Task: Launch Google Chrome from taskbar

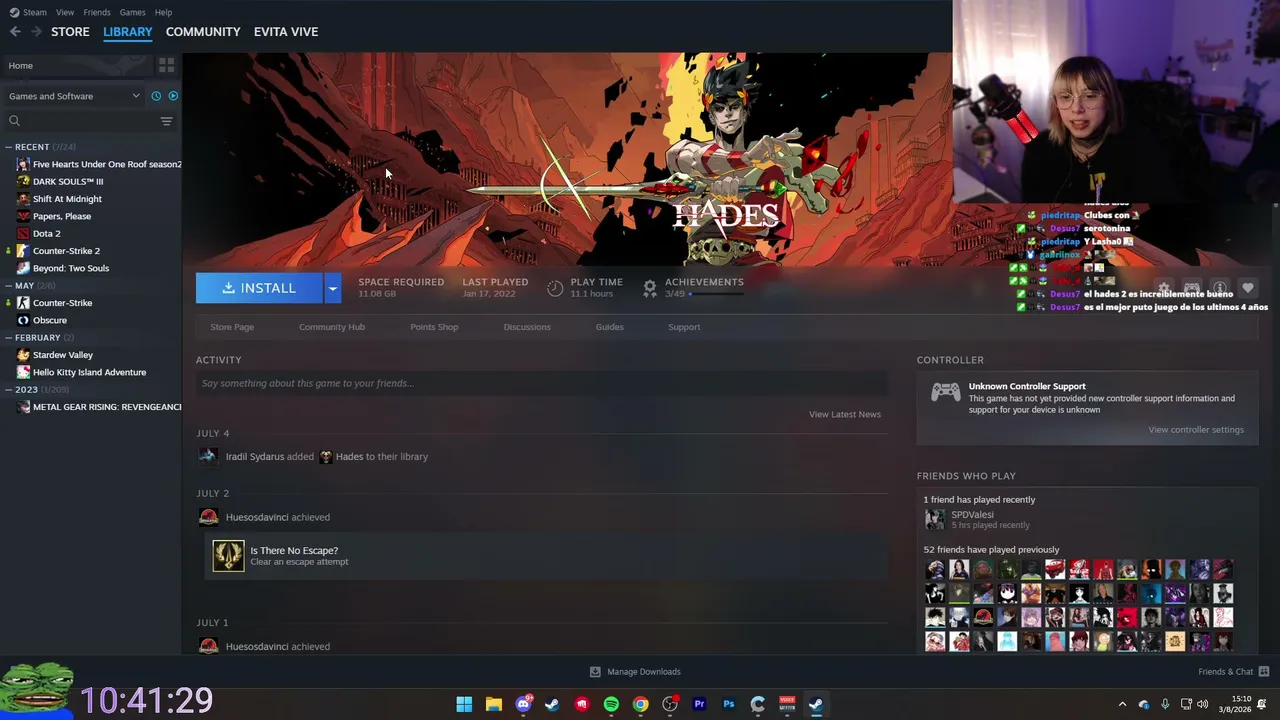Action: (640, 704)
